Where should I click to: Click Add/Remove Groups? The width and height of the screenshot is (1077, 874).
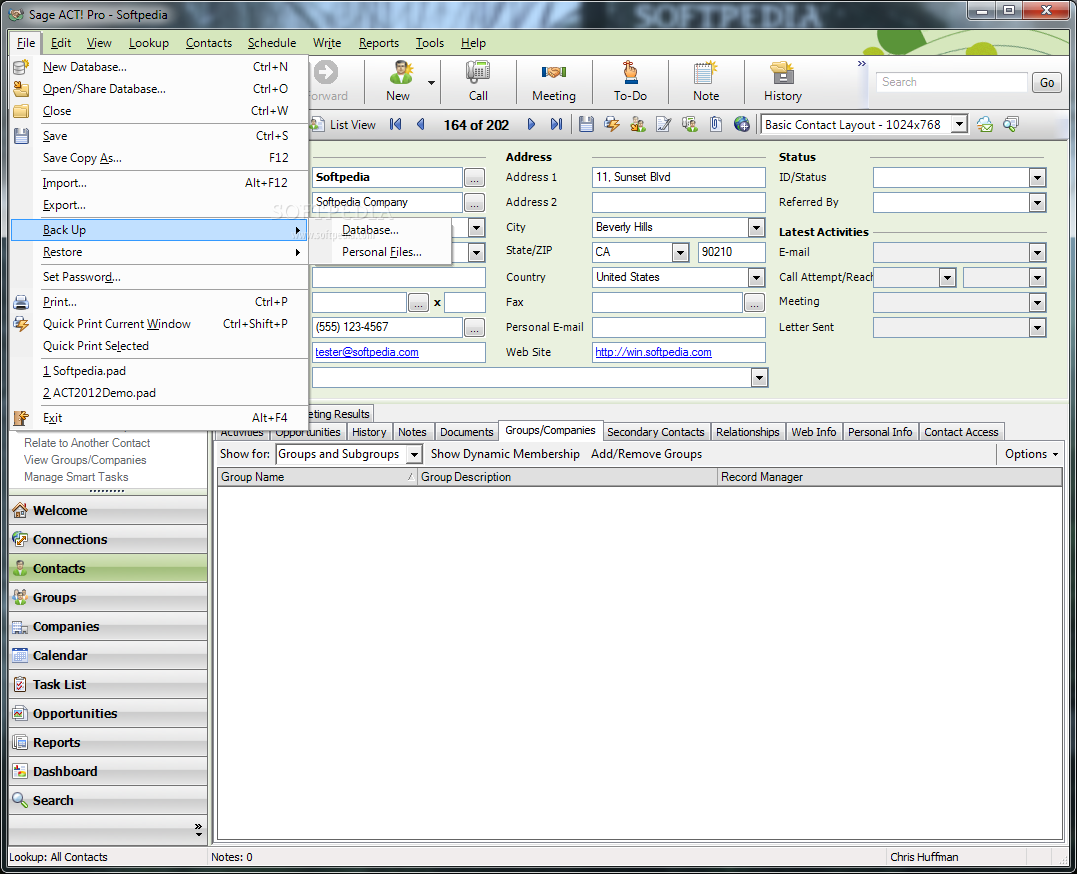(646, 454)
